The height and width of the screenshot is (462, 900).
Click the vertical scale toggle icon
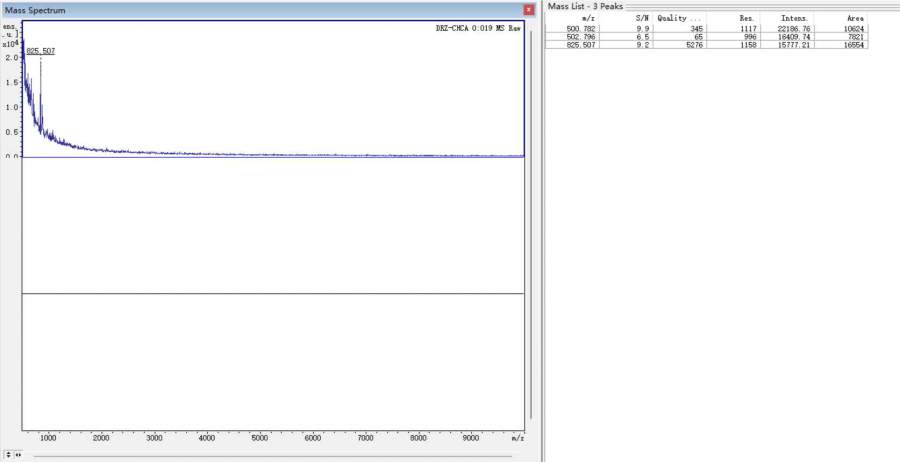pyautogui.click(x=8, y=454)
